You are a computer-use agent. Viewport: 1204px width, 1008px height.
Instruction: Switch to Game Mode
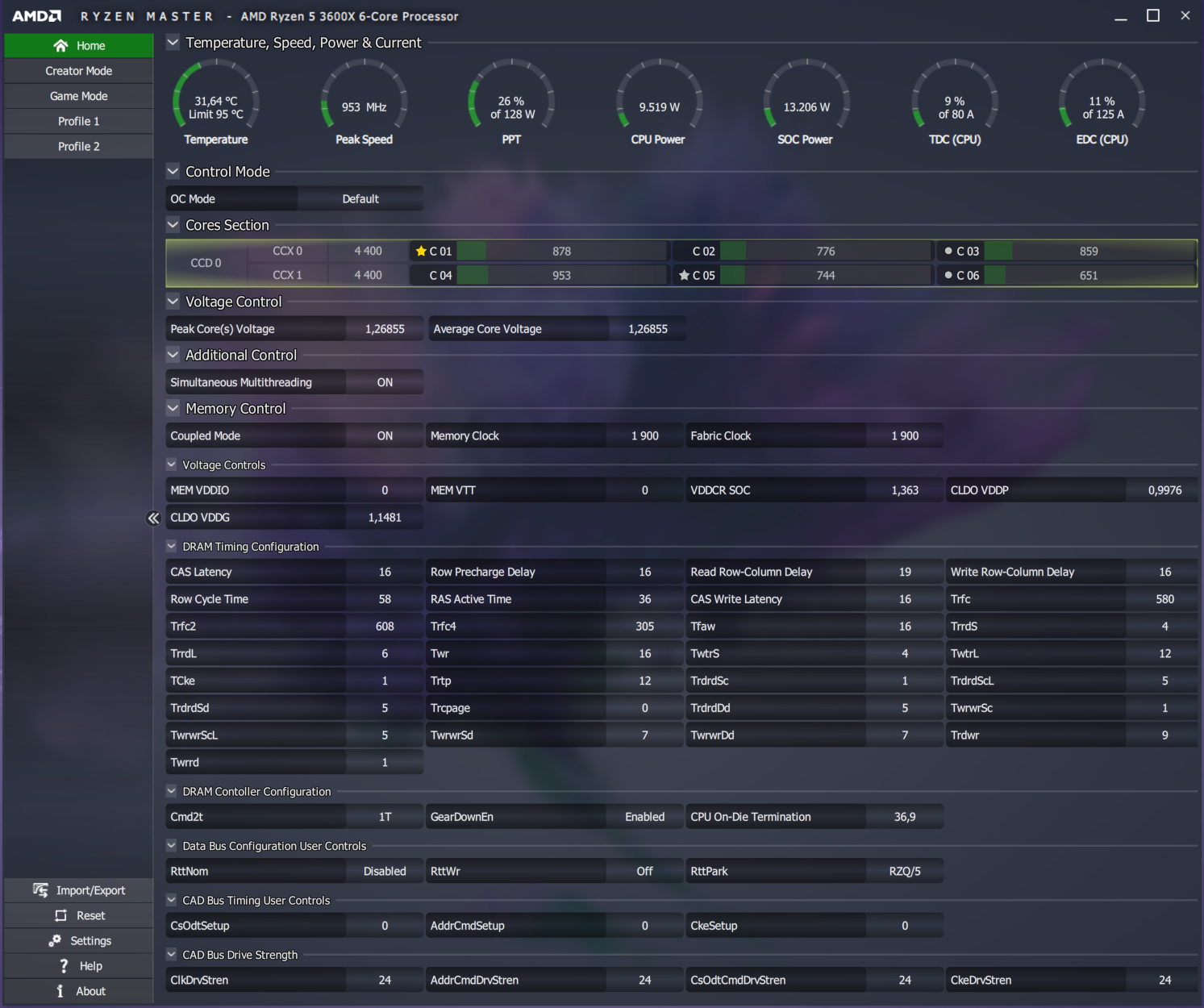[78, 96]
